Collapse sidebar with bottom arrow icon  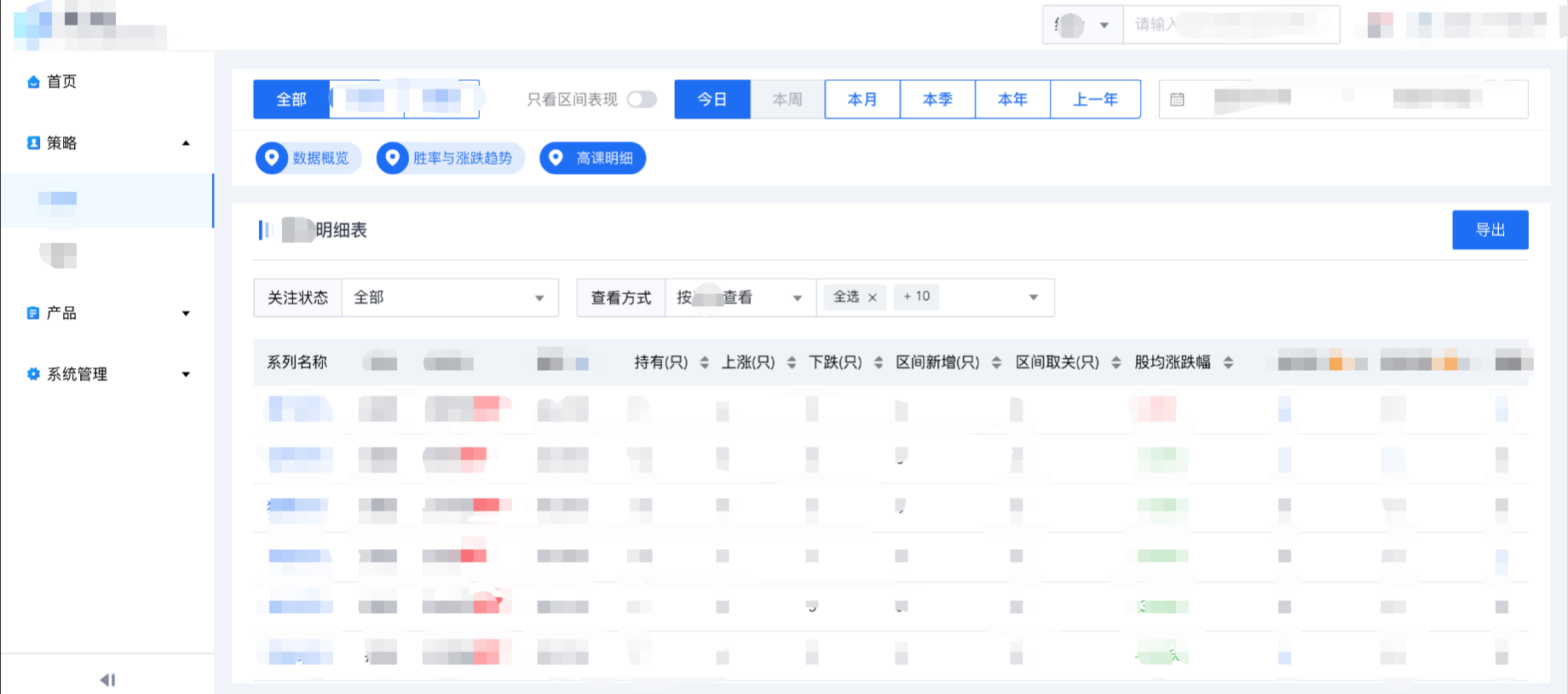click(107, 680)
